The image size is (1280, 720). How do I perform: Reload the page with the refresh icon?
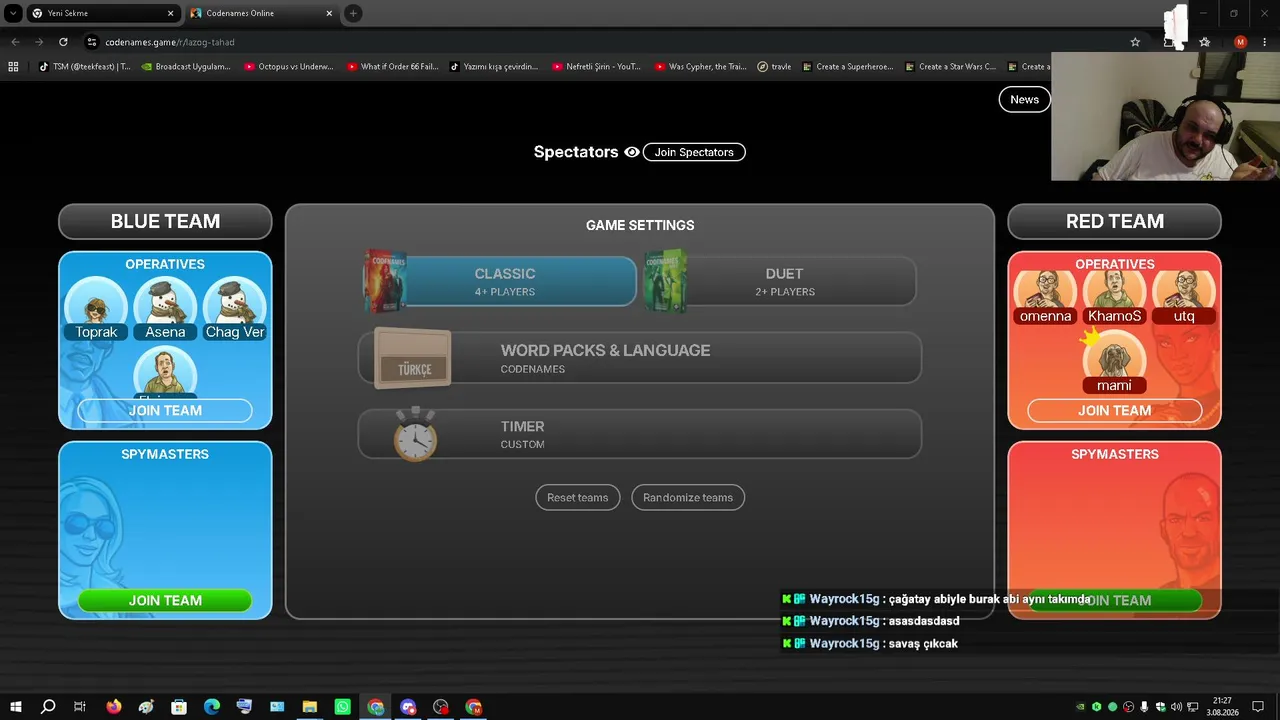(63, 42)
